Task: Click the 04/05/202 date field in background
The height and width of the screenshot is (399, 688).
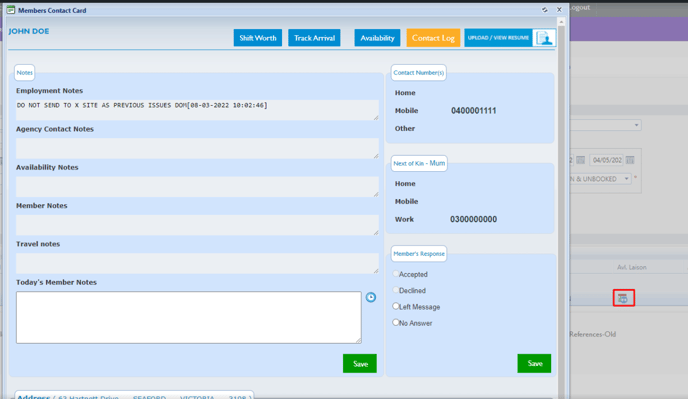Action: click(606, 160)
